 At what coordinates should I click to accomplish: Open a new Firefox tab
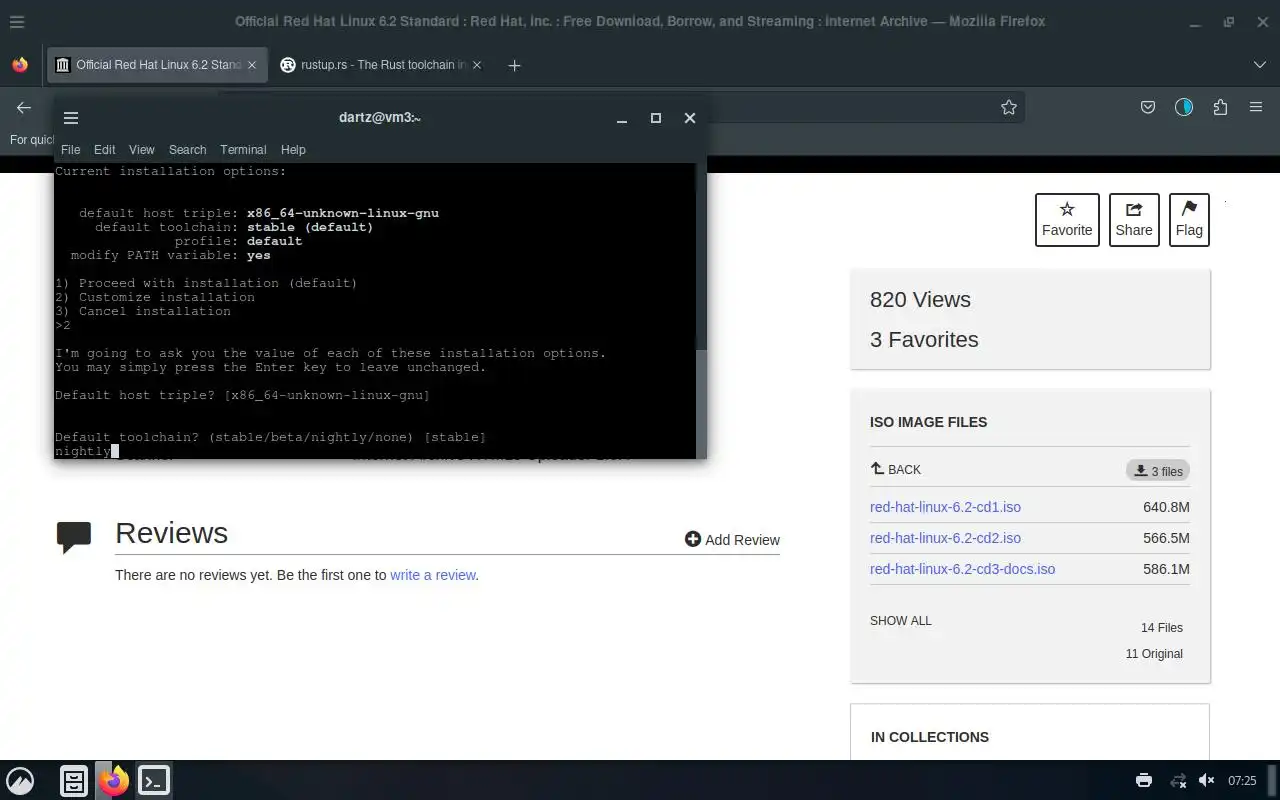coord(514,65)
